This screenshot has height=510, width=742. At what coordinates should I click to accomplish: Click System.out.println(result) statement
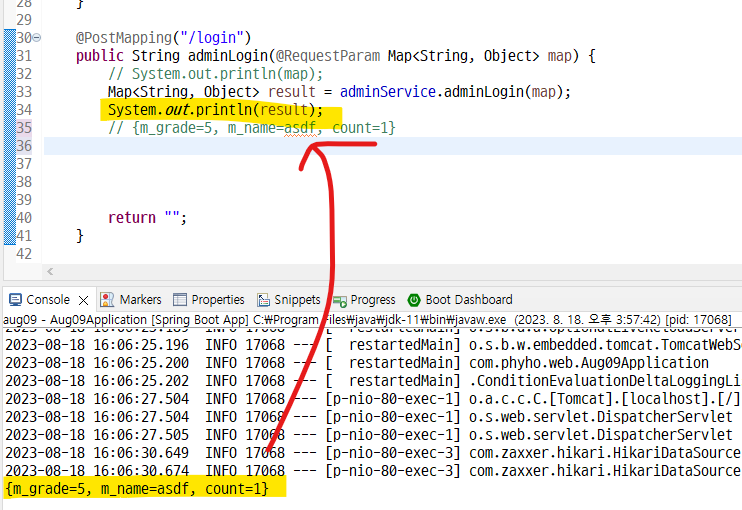pos(215,110)
